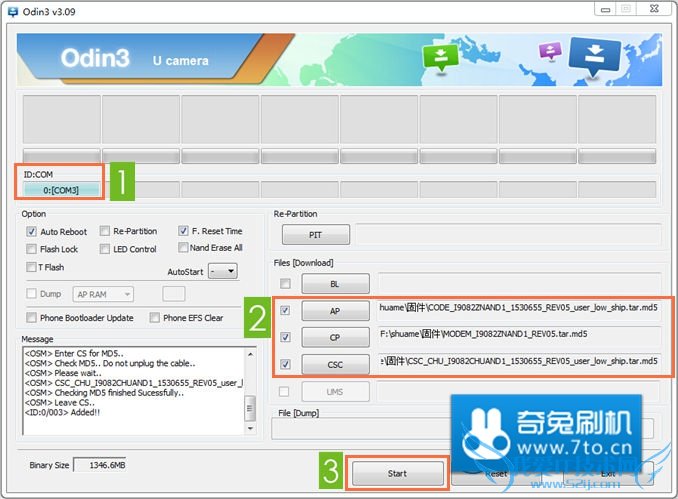Click the small empty box beside AP RAM dropdown
678x499 pixels.
[x=174, y=294]
